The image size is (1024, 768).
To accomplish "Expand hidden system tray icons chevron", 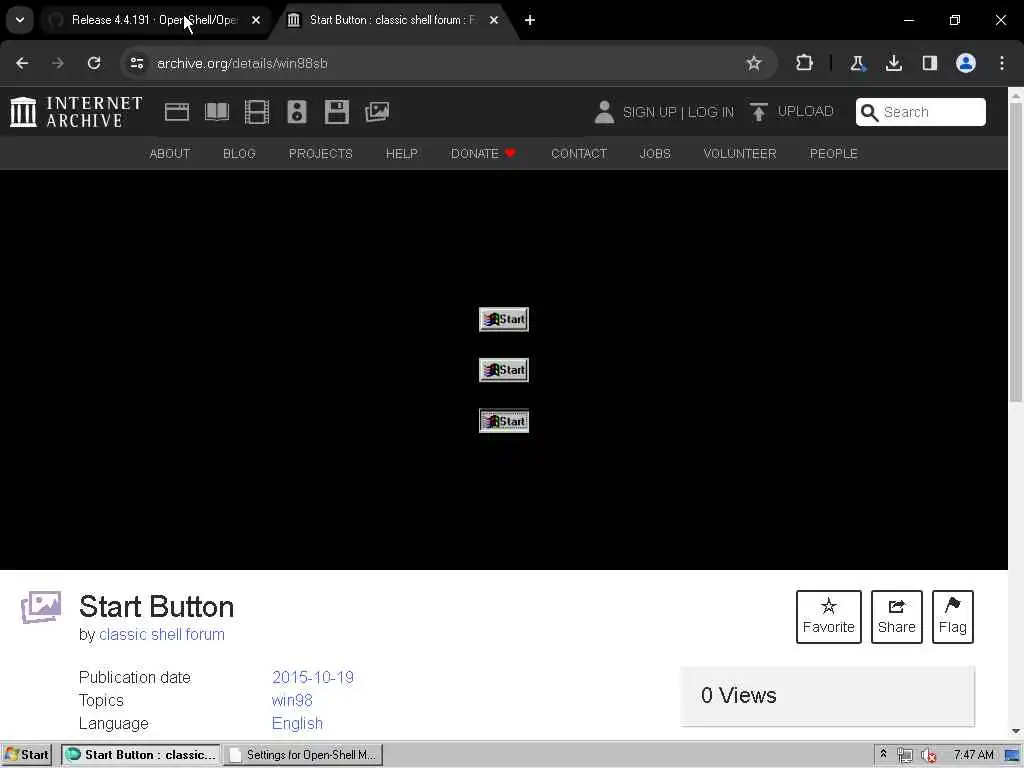I will point(884,754).
